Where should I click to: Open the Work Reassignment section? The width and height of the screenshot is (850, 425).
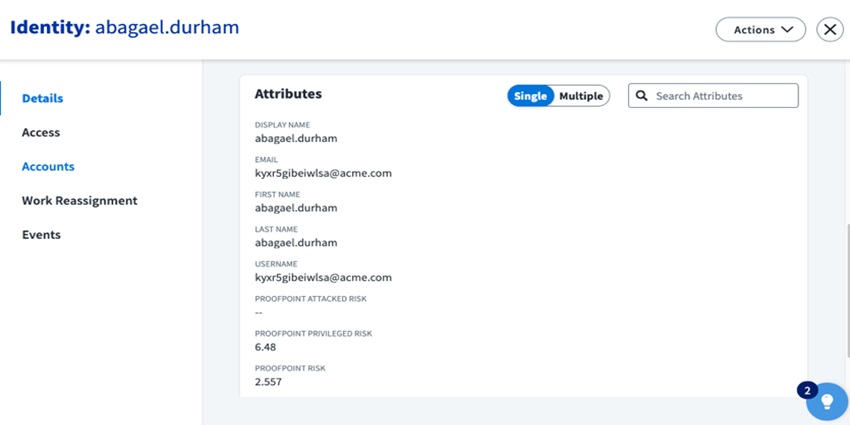pyautogui.click(x=80, y=201)
